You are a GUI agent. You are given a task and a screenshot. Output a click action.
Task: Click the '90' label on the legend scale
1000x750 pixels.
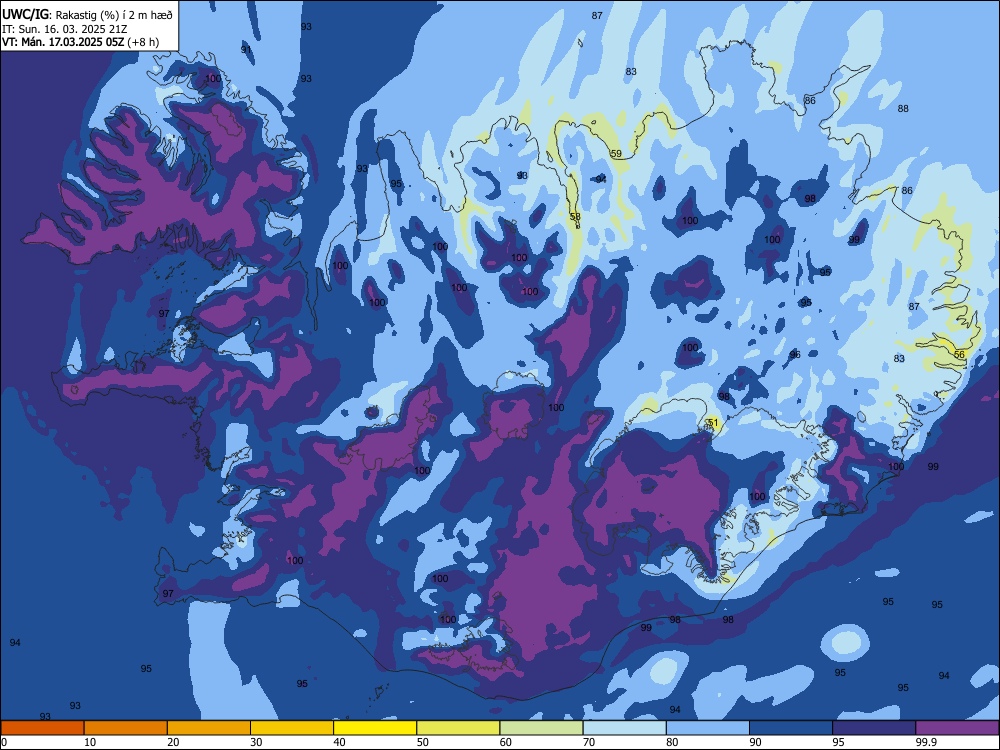755,742
